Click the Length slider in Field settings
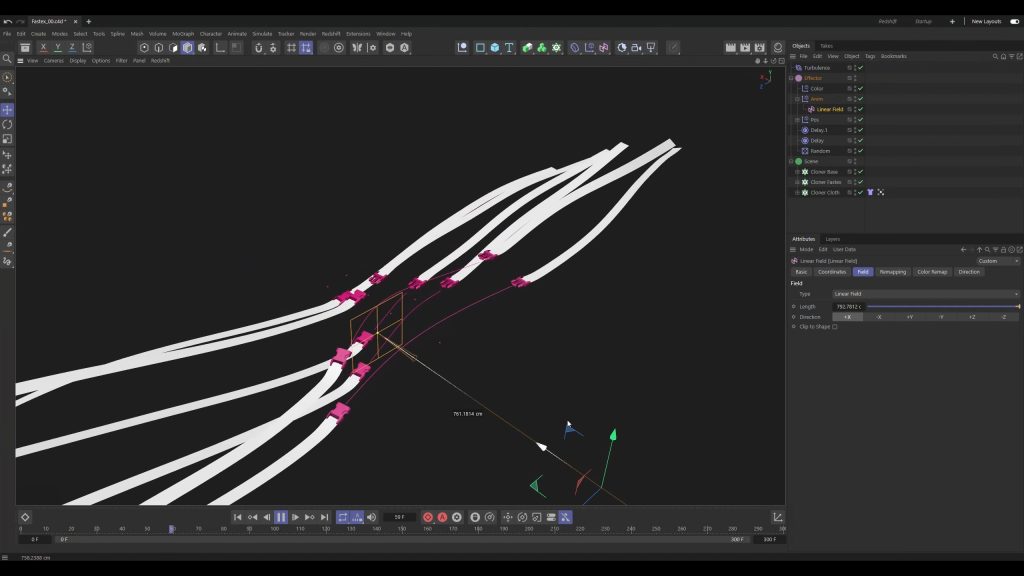The width and height of the screenshot is (1024, 576). coord(943,306)
